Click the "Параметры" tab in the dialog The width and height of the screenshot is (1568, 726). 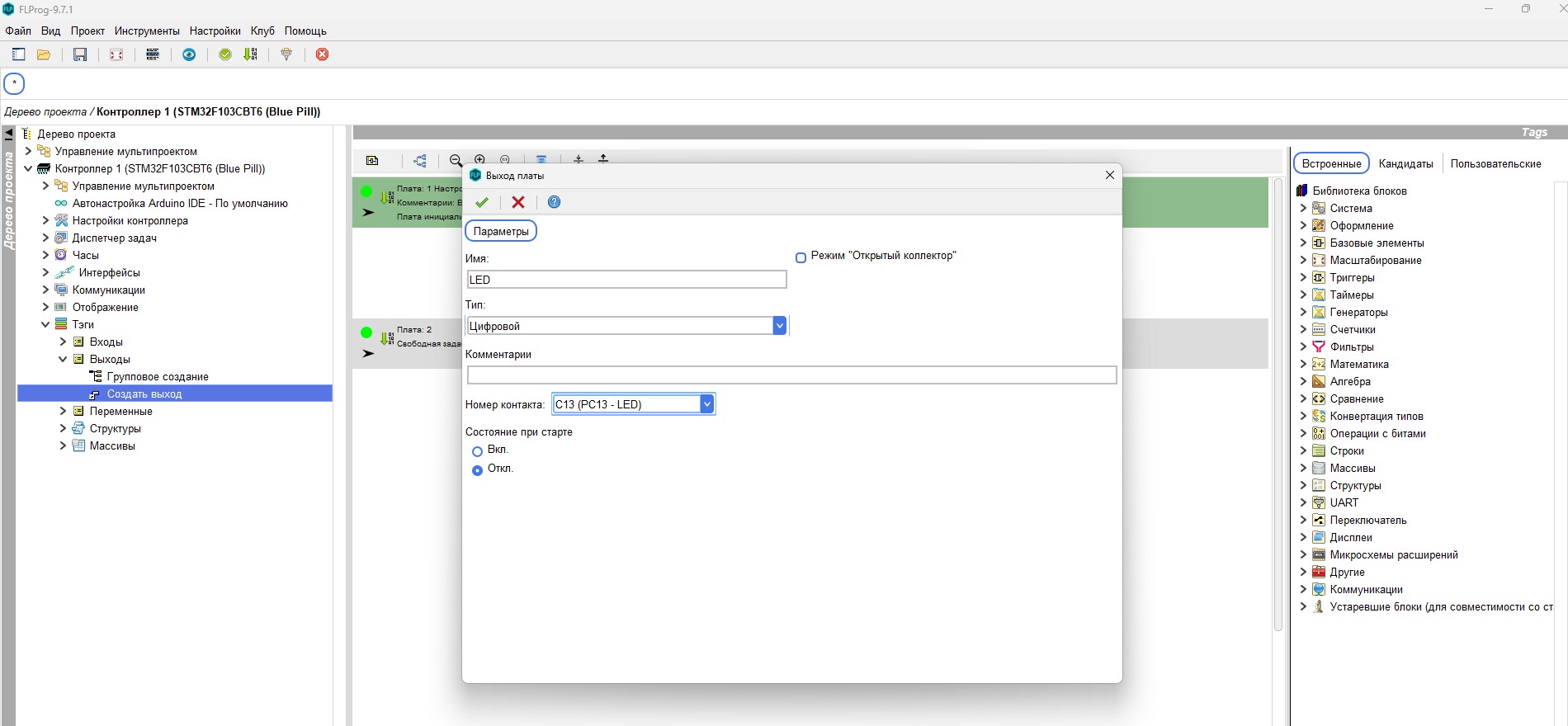(x=501, y=231)
